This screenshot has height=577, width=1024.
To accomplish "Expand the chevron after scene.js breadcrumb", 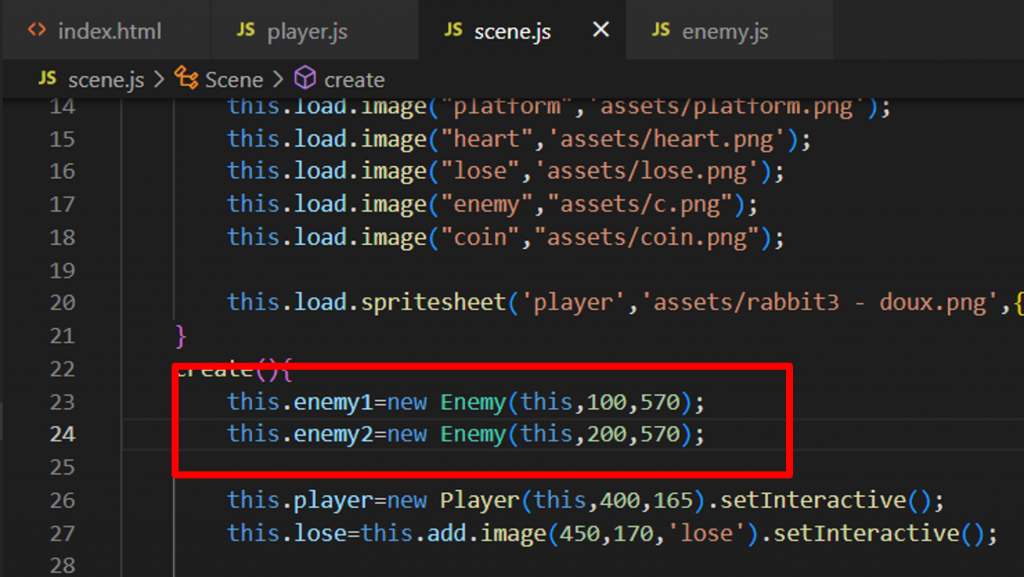I will click(x=159, y=80).
